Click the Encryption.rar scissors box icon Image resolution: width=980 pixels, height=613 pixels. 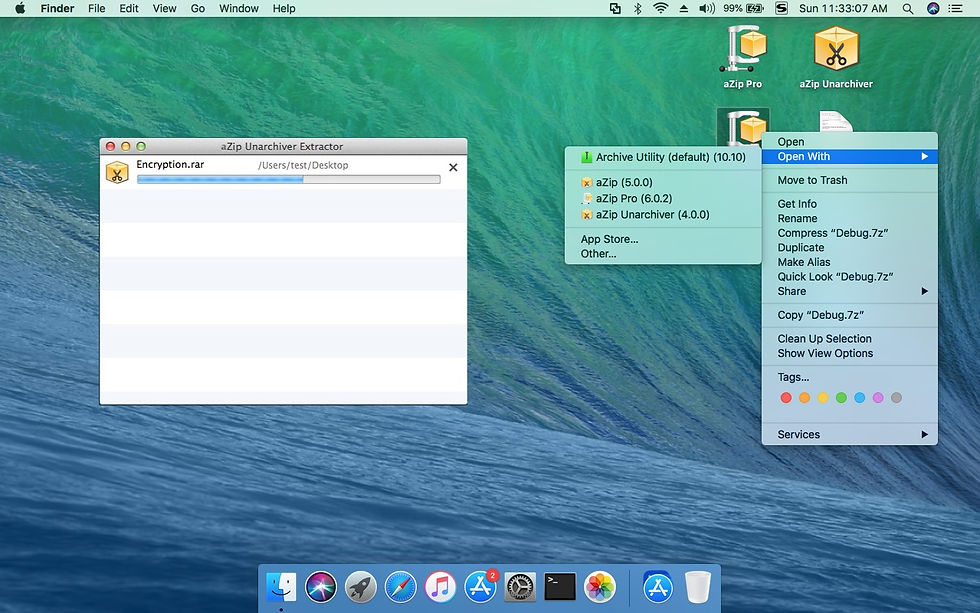(117, 172)
